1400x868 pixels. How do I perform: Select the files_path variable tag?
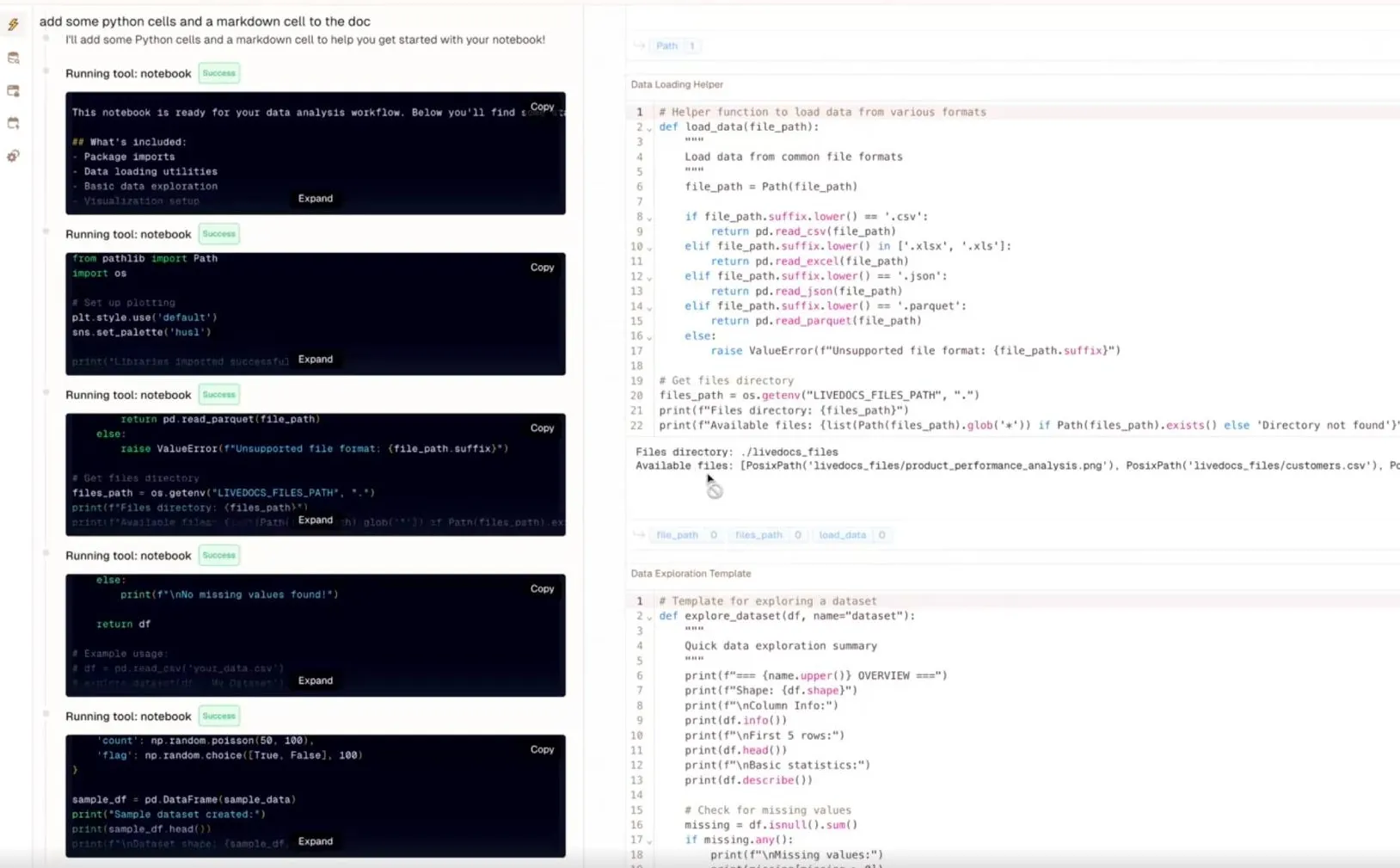758,535
